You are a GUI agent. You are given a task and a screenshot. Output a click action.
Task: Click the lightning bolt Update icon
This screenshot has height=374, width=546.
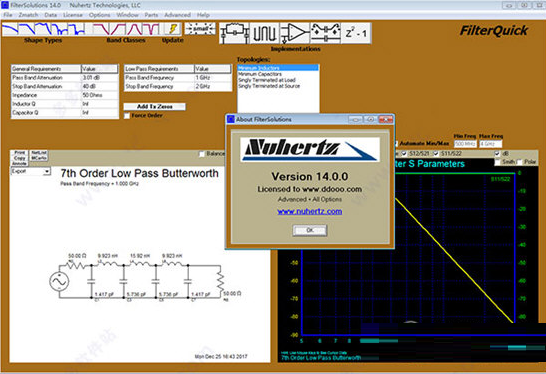point(173,29)
